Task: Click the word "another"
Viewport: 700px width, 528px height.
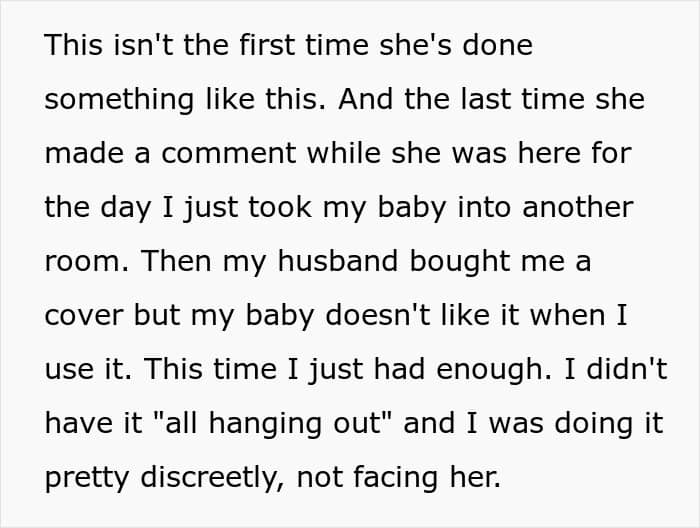Action: 578,208
